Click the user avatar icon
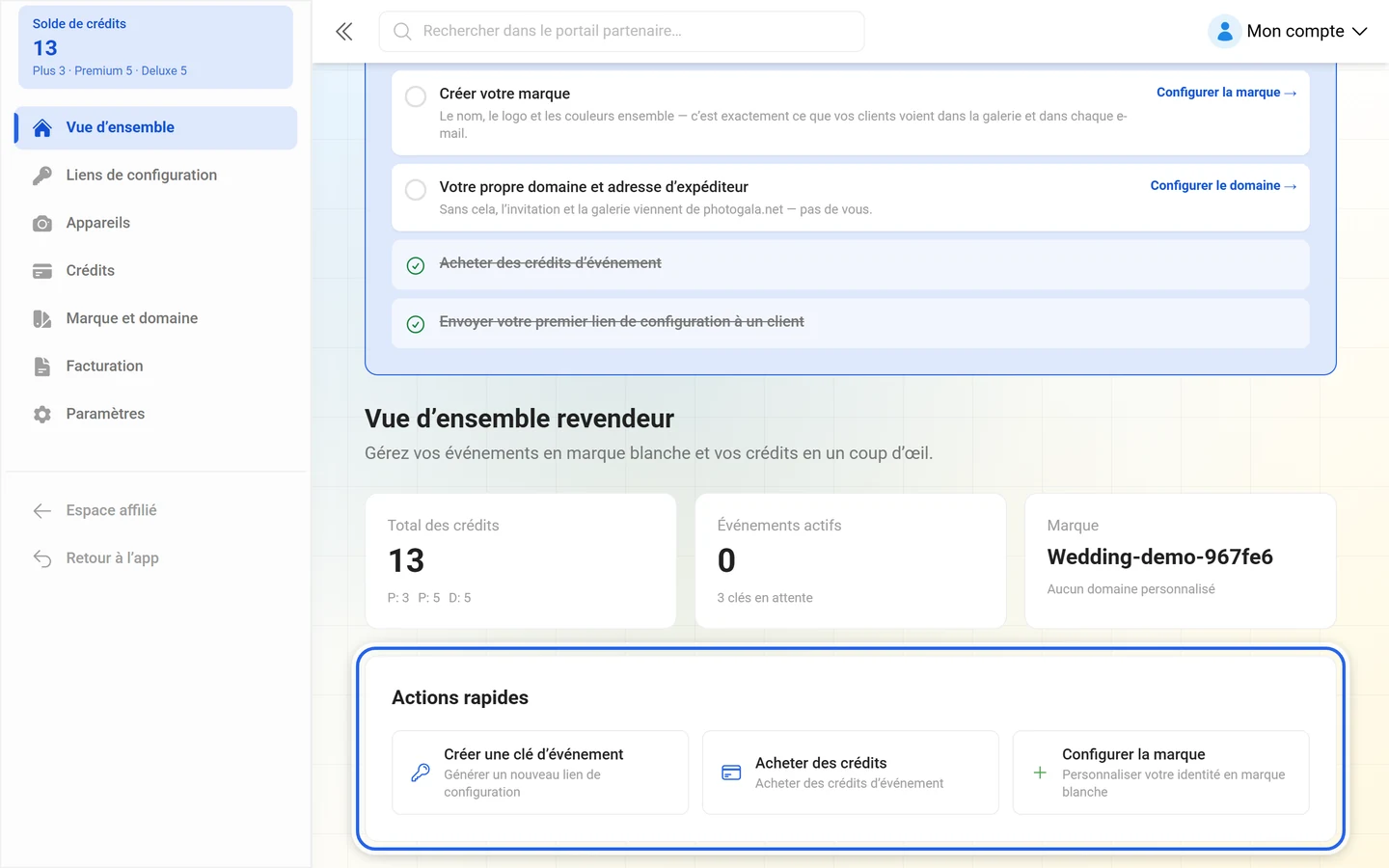The height and width of the screenshot is (868, 1389). [1224, 32]
